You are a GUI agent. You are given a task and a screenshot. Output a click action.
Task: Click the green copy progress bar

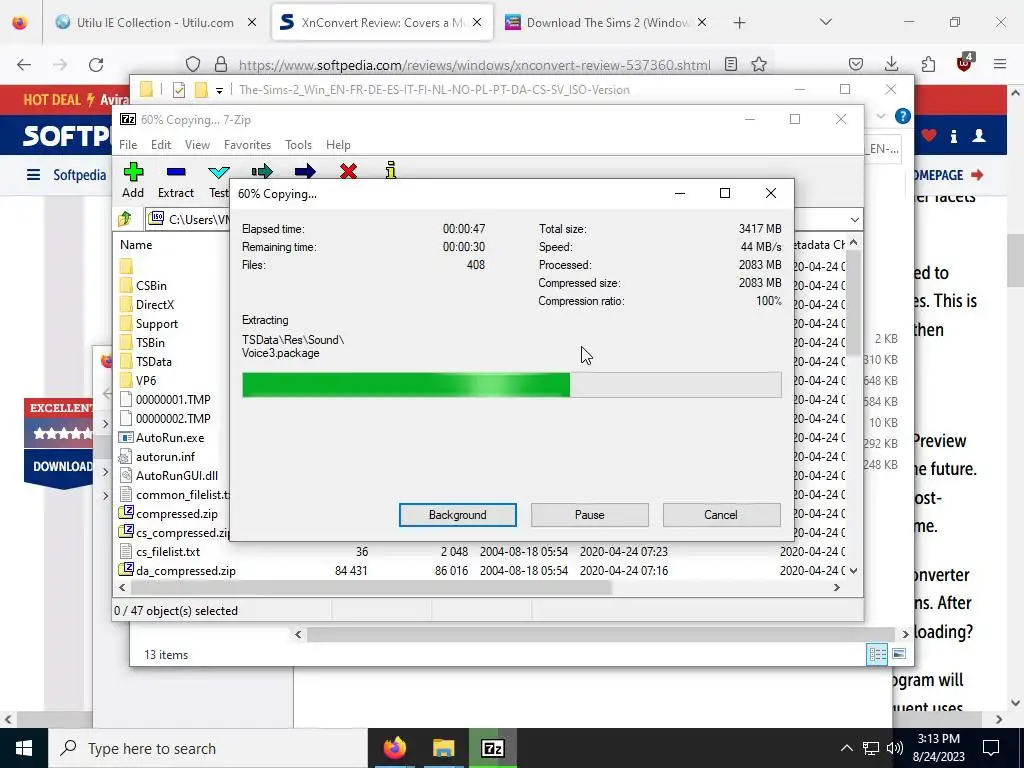click(x=511, y=385)
